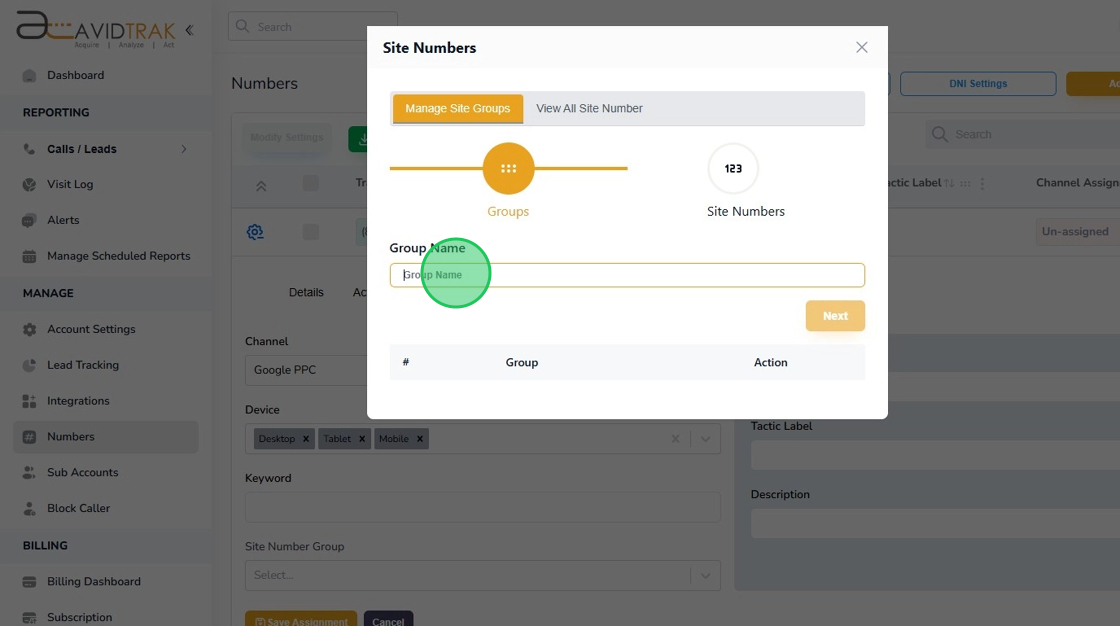The image size is (1120, 626).
Task: Click the Alerts chat icon
Action: pos(29,220)
